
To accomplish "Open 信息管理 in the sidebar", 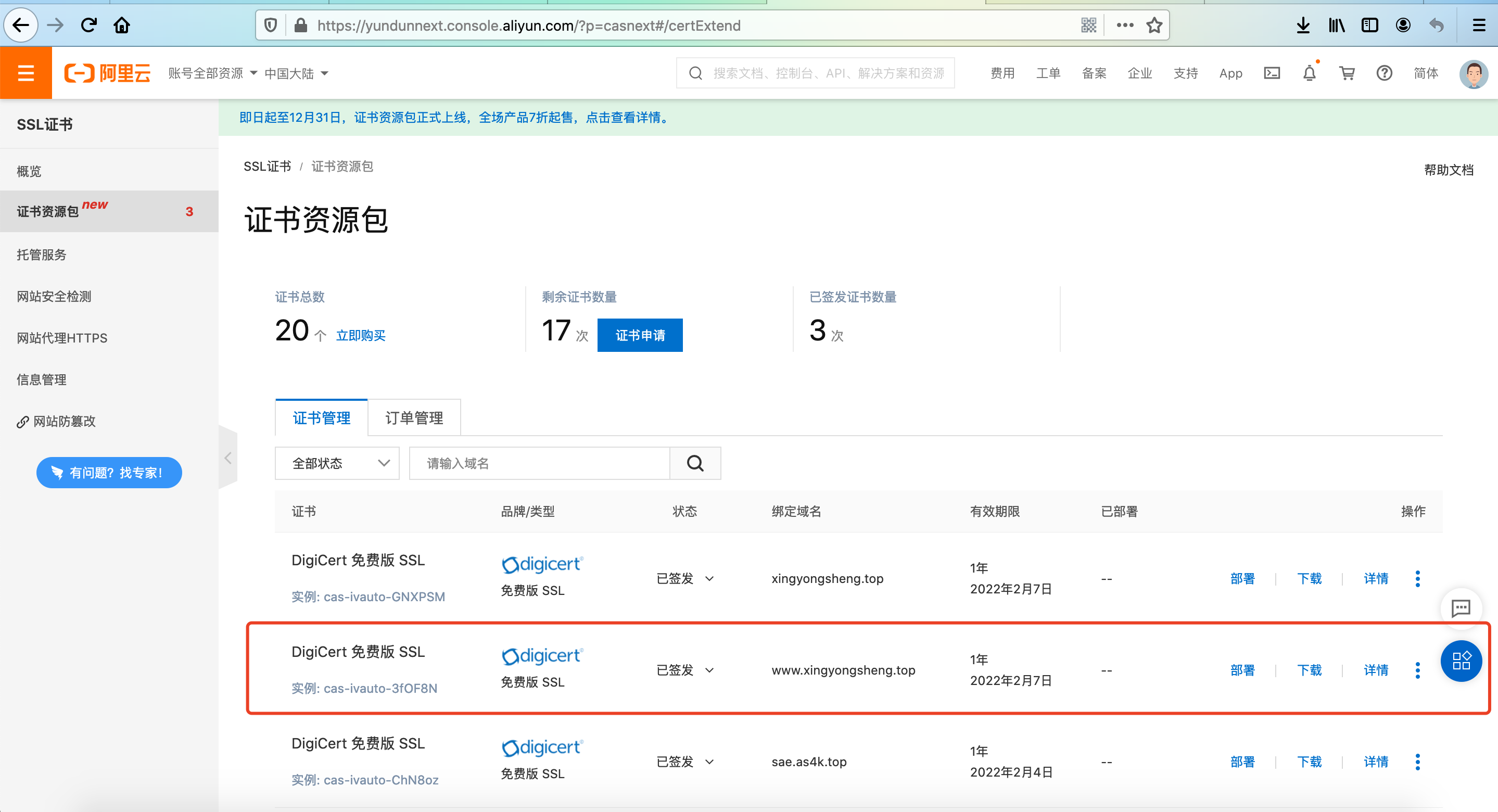I will (x=109, y=379).
